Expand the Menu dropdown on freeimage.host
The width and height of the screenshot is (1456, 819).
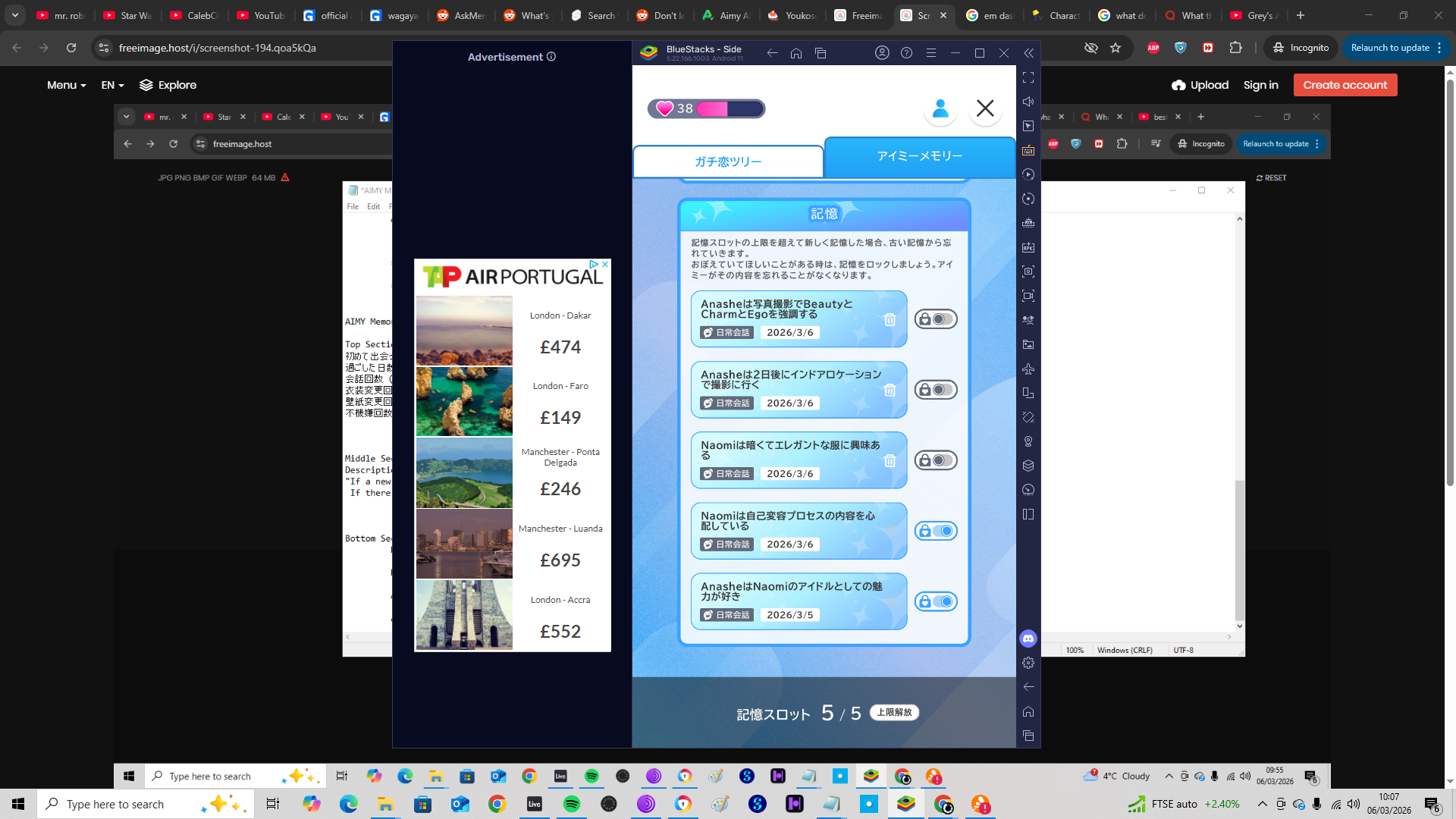[66, 85]
